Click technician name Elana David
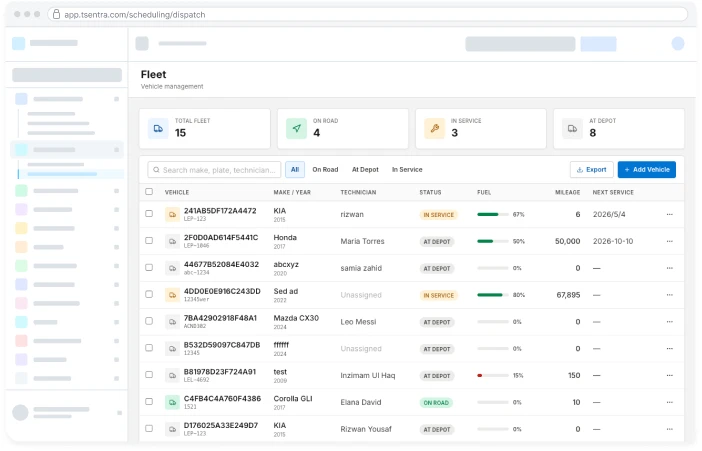702x451 pixels. [361, 403]
